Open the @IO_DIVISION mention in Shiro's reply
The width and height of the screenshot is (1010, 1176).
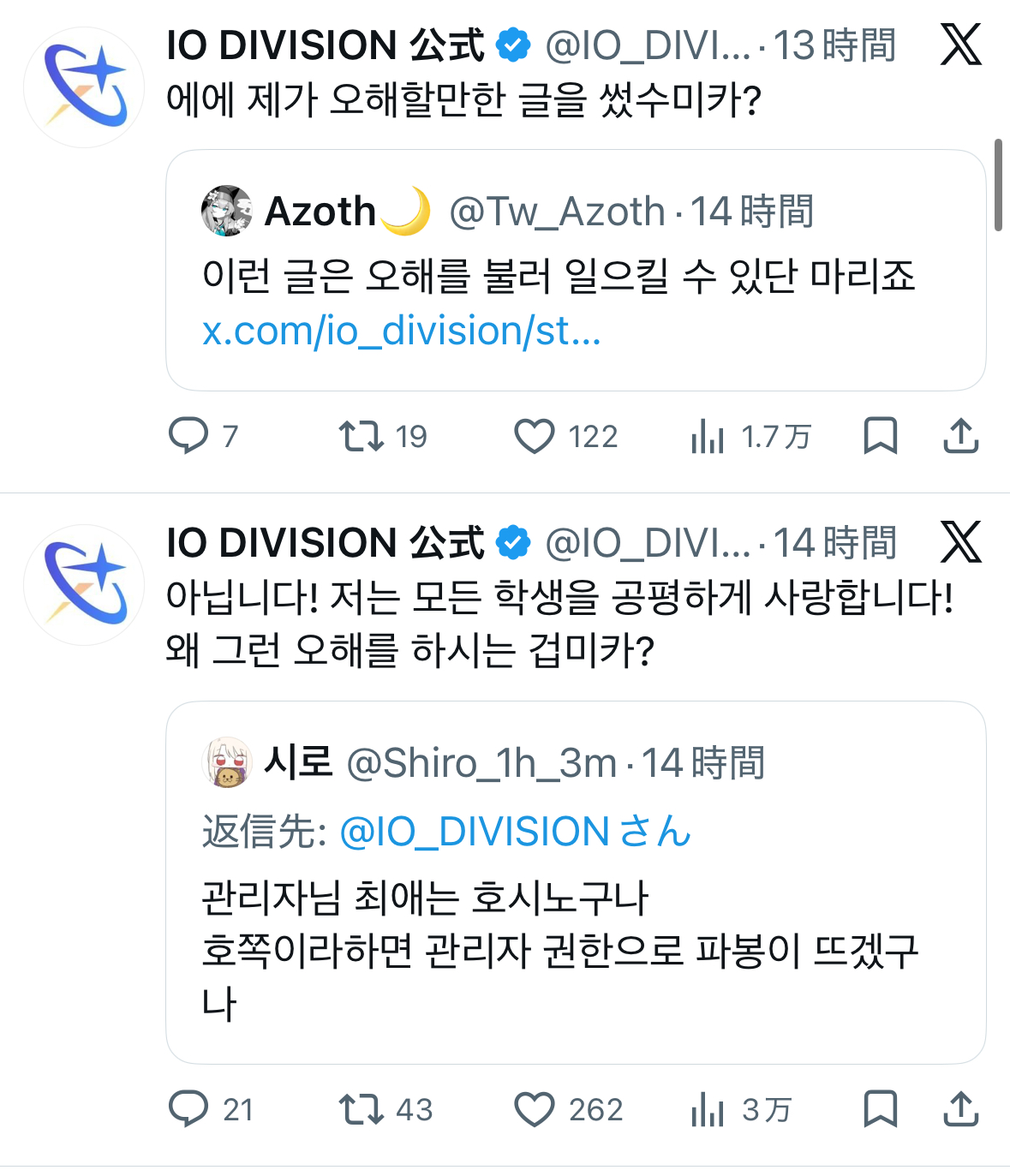[515, 832]
